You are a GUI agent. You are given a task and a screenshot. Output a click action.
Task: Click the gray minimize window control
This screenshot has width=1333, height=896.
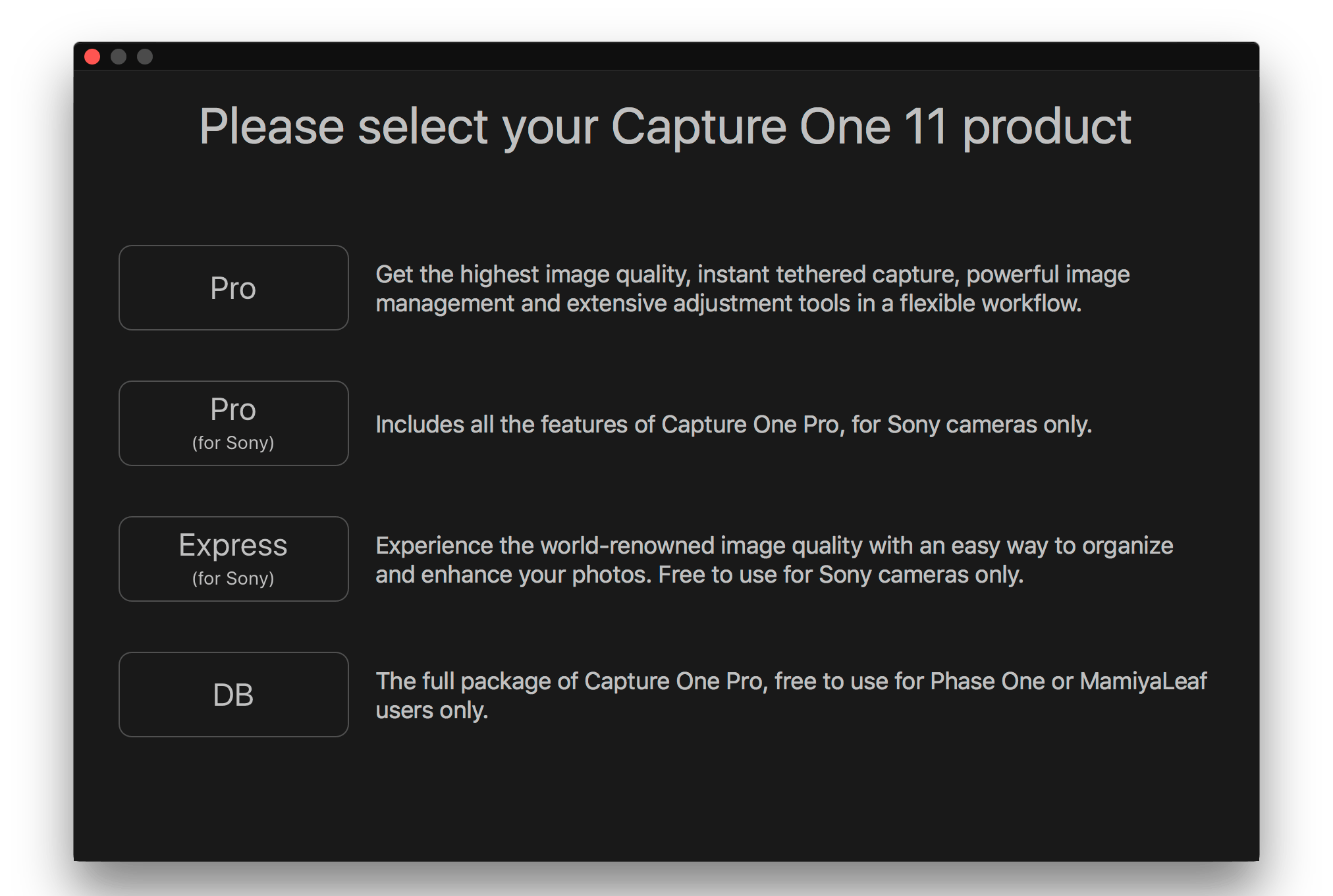pos(119,57)
